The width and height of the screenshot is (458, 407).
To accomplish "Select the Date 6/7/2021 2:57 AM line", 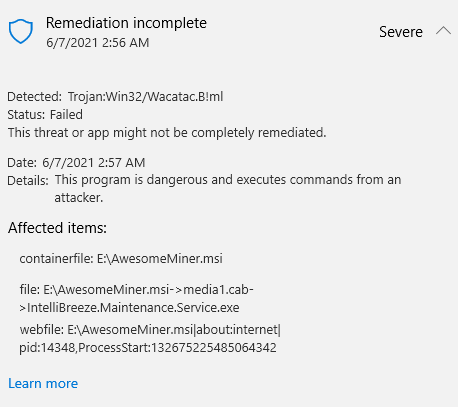I will pos(76,163).
